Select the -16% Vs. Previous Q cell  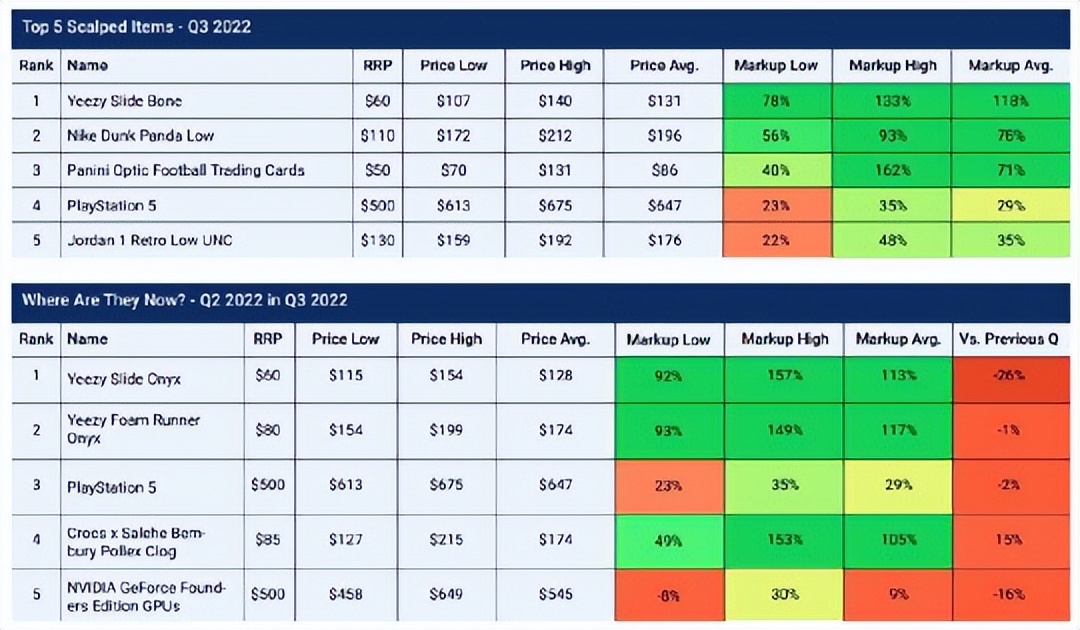[x=1008, y=595]
